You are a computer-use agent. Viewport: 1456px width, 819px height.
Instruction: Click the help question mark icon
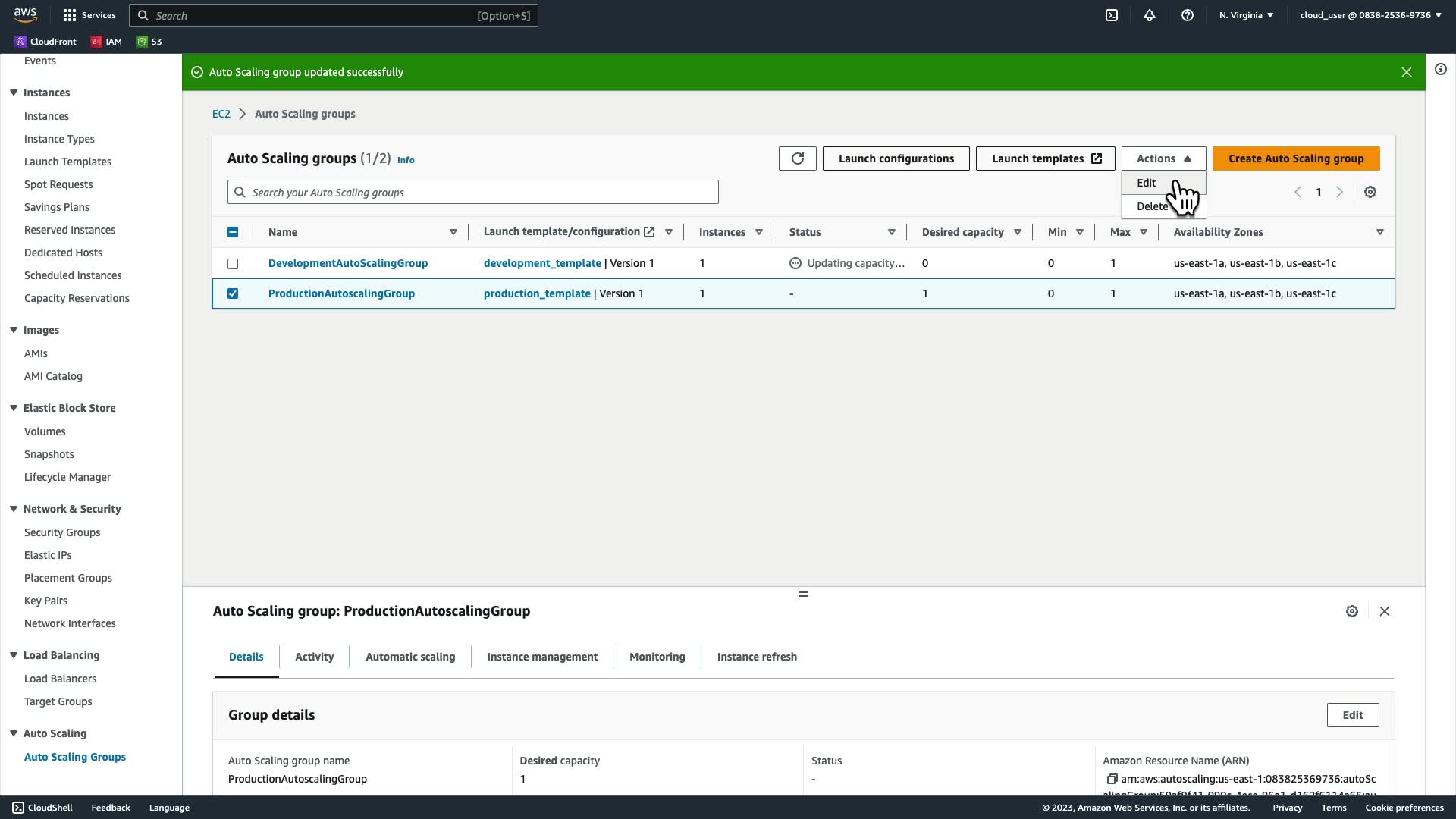[1188, 15]
